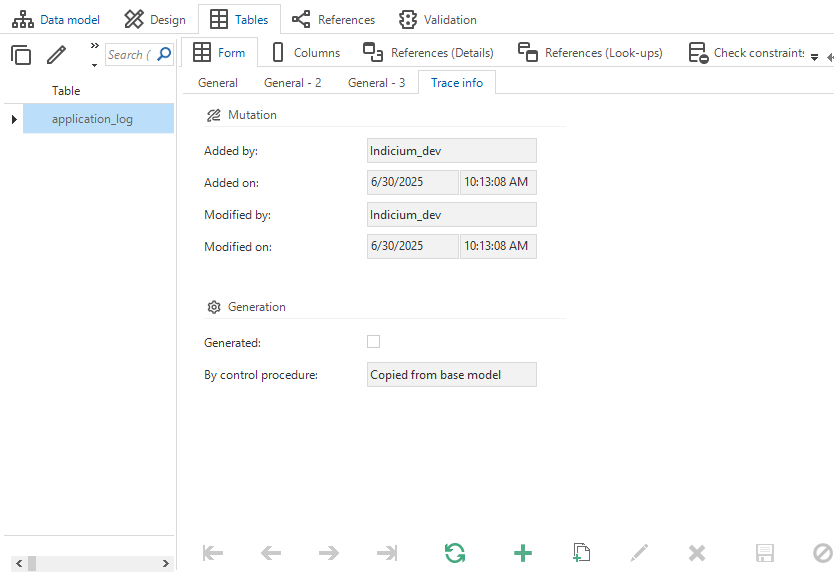Select the General - 2 sub-tab

pyautogui.click(x=293, y=83)
